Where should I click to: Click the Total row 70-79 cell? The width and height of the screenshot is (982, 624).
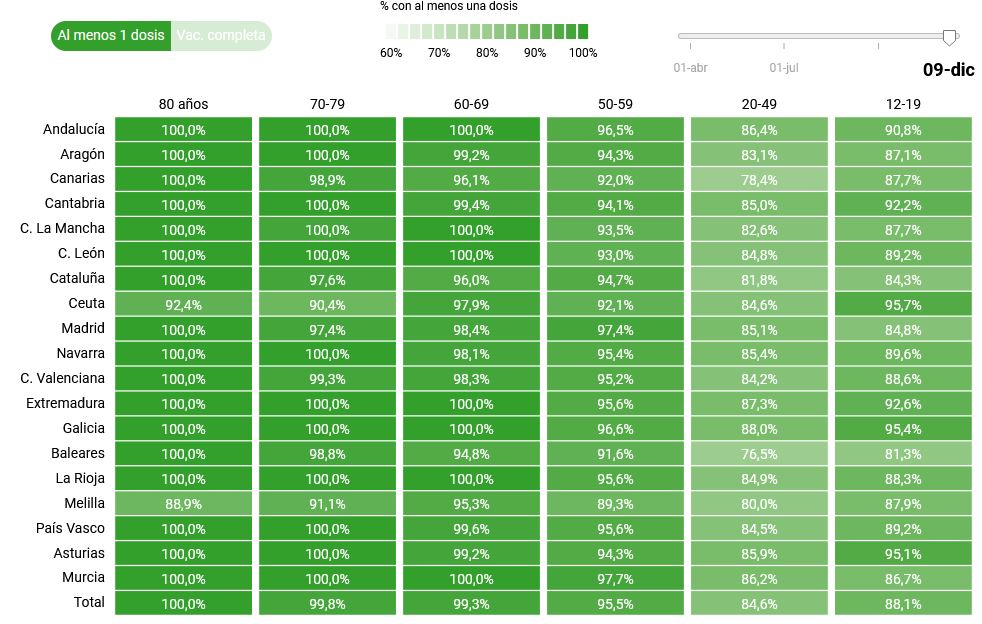(x=327, y=603)
